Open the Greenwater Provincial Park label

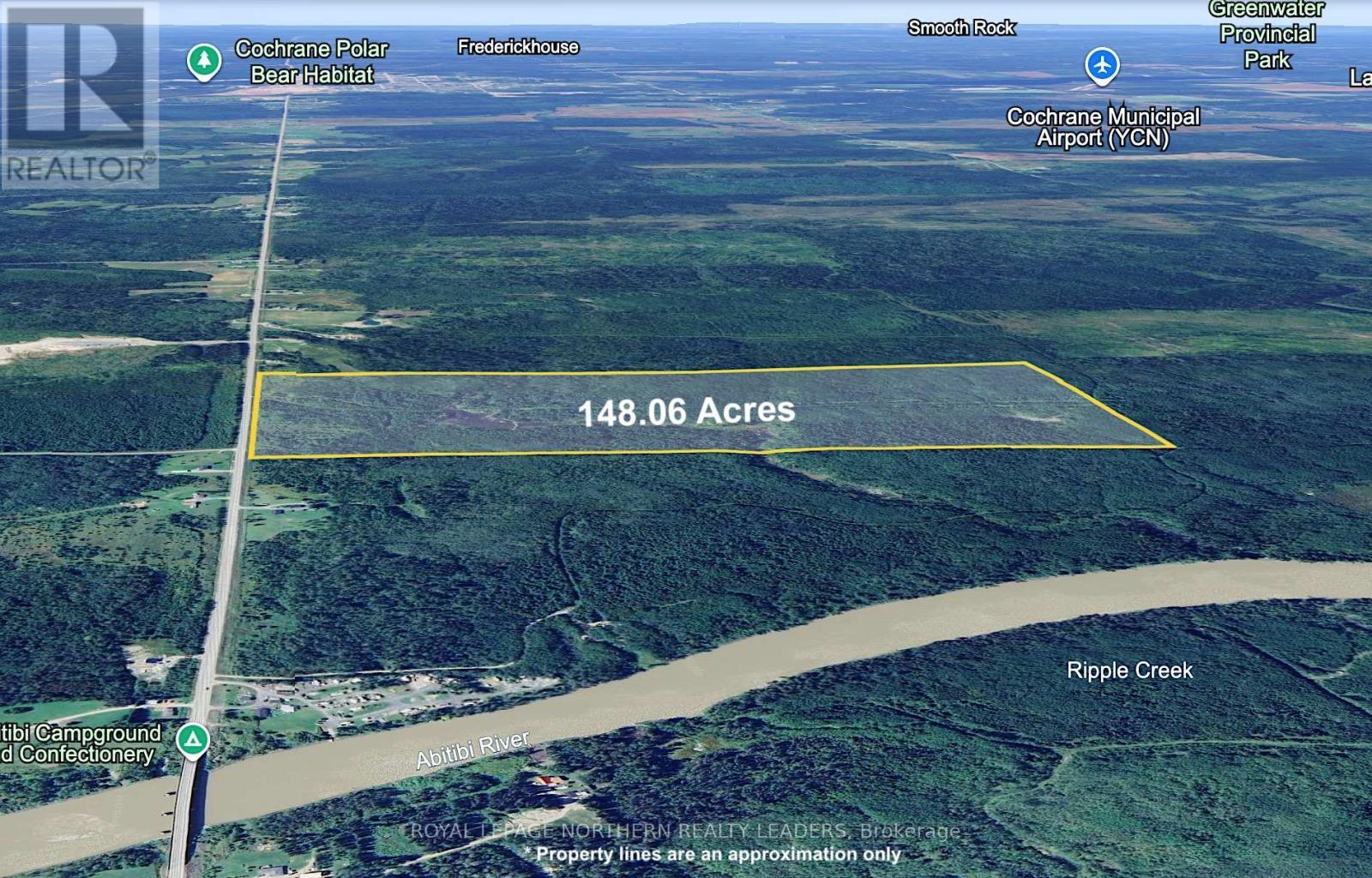pos(1267,34)
